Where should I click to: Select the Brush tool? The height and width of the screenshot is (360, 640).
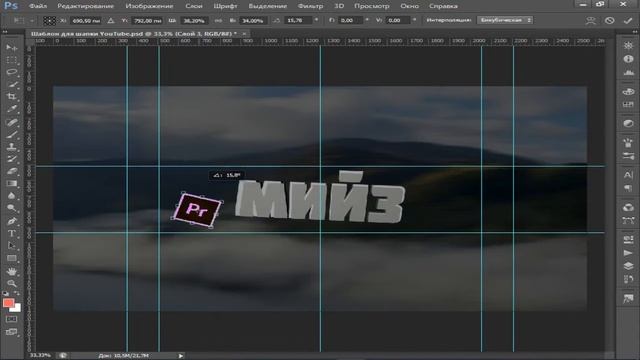[x=11, y=134]
